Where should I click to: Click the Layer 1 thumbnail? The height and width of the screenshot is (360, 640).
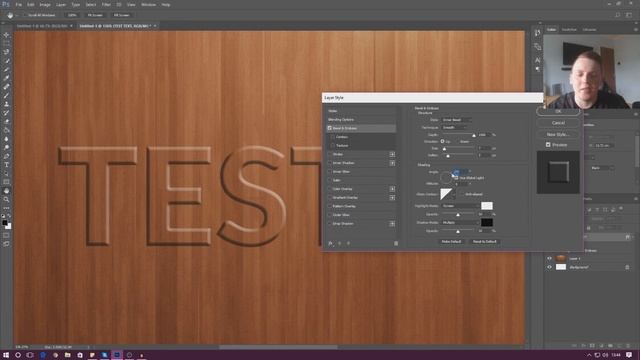click(x=561, y=258)
